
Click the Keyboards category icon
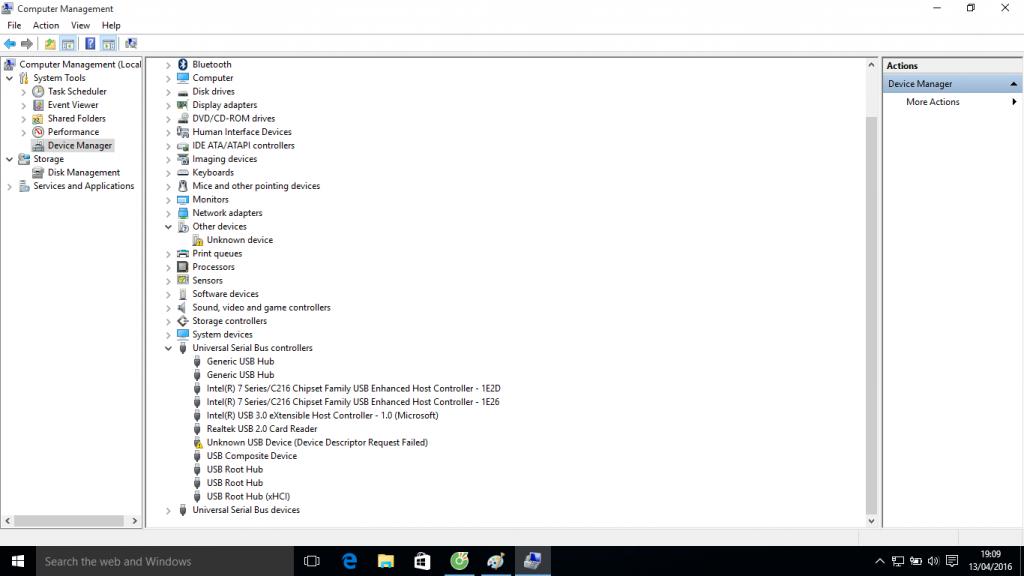[x=183, y=172]
